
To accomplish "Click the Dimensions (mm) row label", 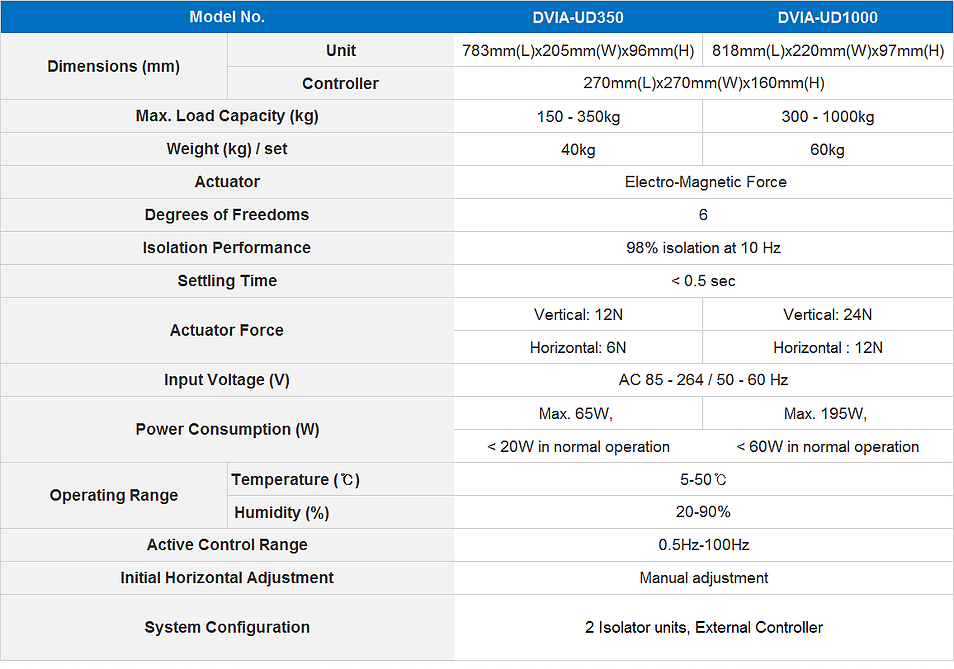I will coord(114,67).
